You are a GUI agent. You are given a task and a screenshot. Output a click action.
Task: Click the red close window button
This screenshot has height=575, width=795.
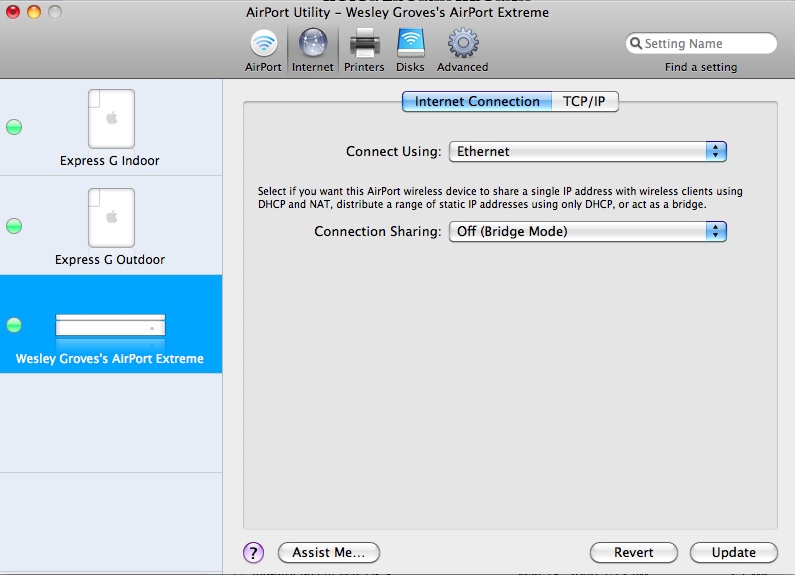(x=13, y=12)
